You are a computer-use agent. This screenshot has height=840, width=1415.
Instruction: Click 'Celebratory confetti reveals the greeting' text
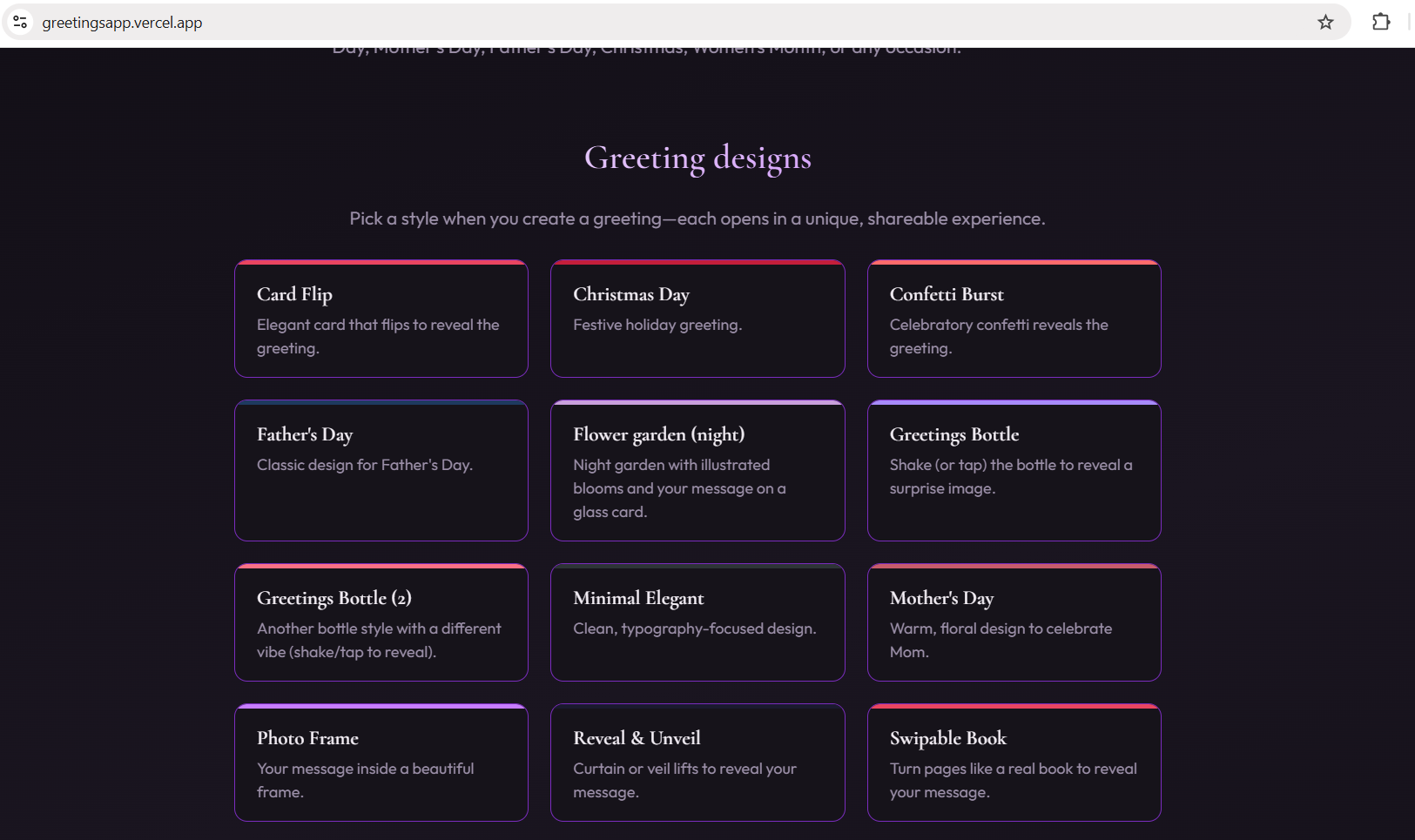point(999,336)
